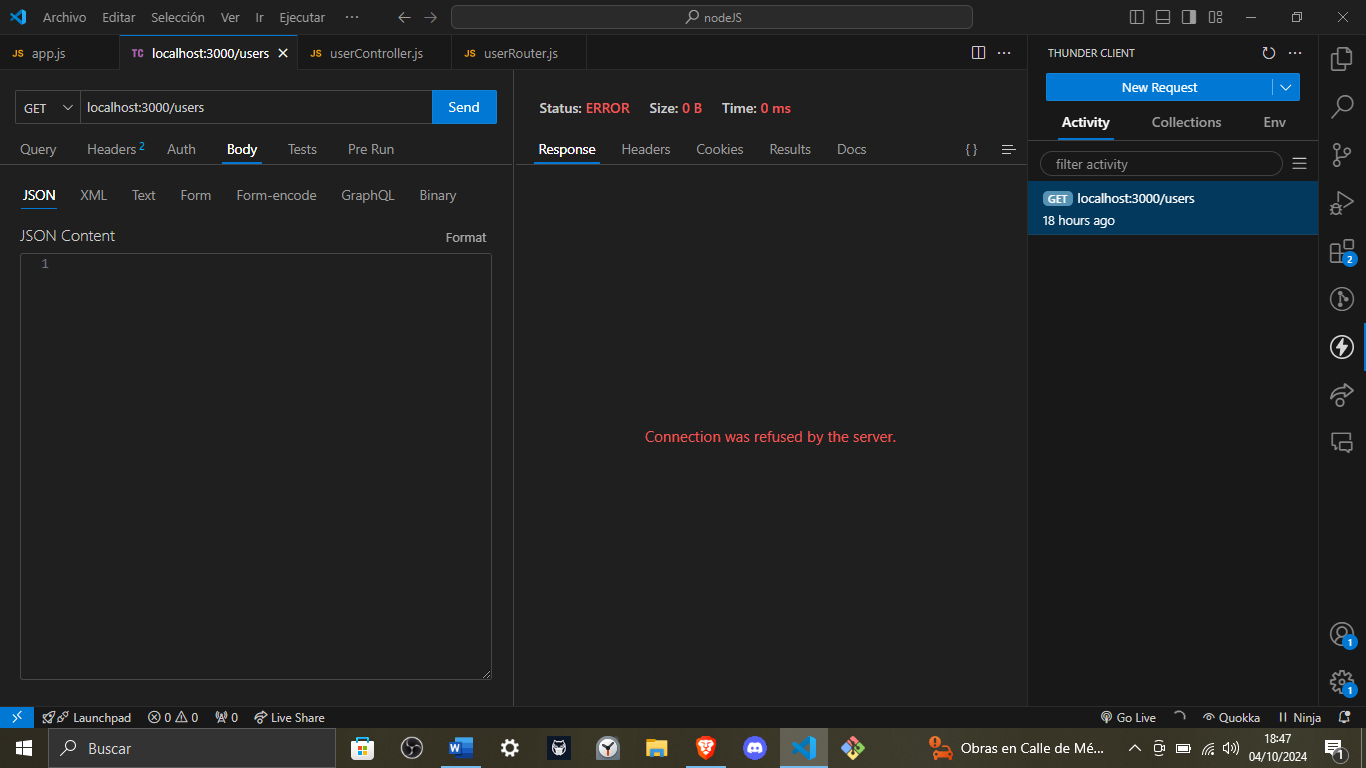Select the Auth request tab
Screen dimensions: 1366x768
(181, 149)
